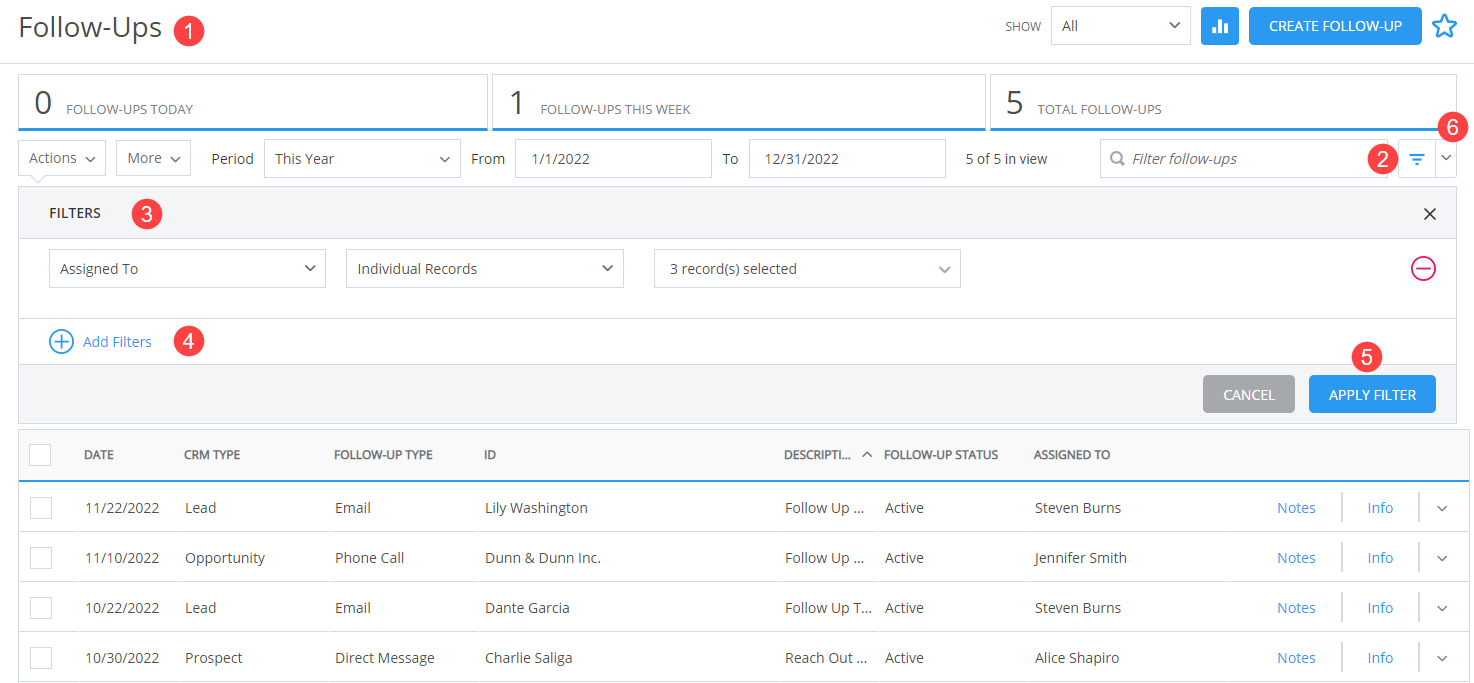Open Notes for Lily Washington
The height and width of the screenshot is (683, 1474).
pos(1296,508)
